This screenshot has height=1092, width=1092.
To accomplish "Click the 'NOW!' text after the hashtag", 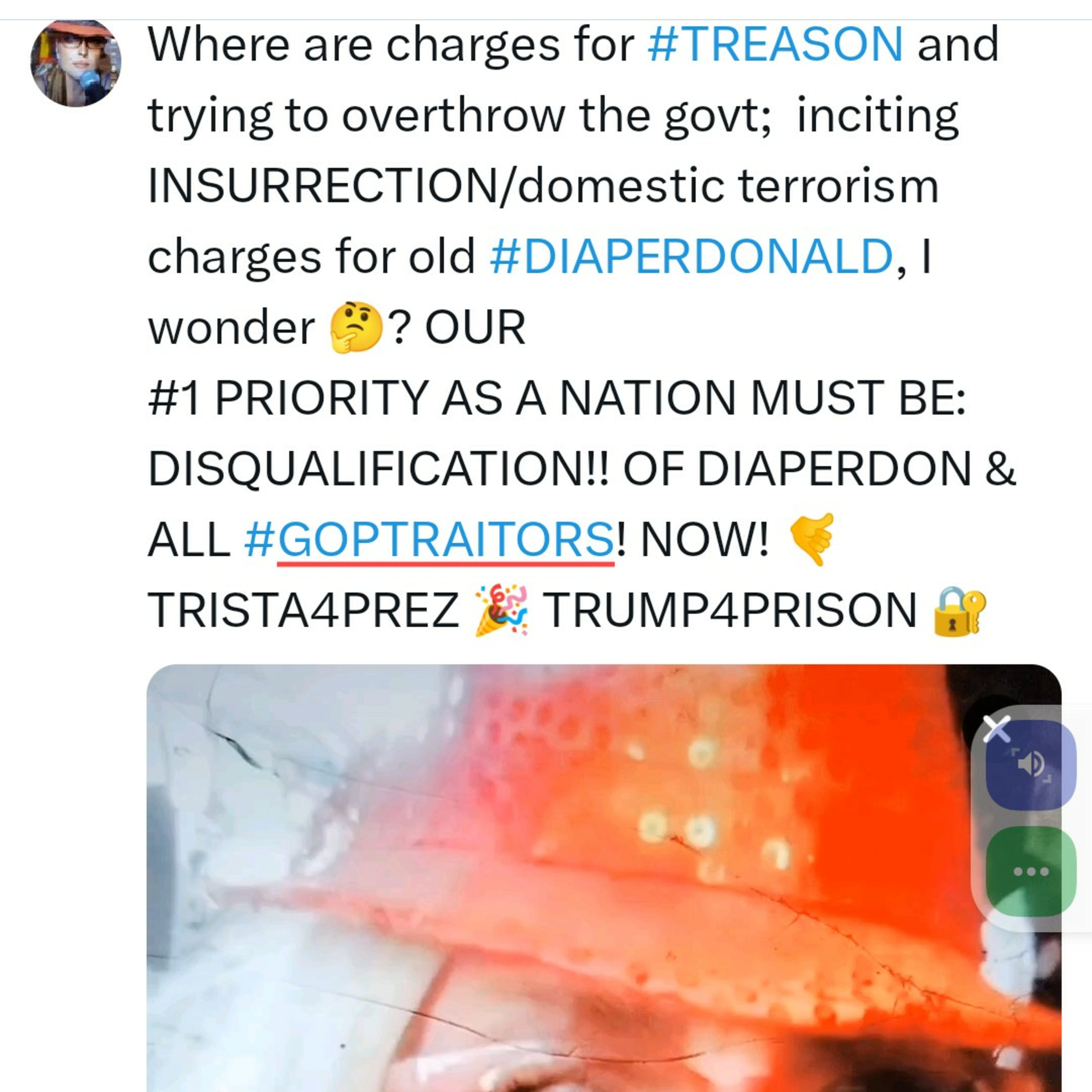I will pyautogui.click(x=704, y=540).
